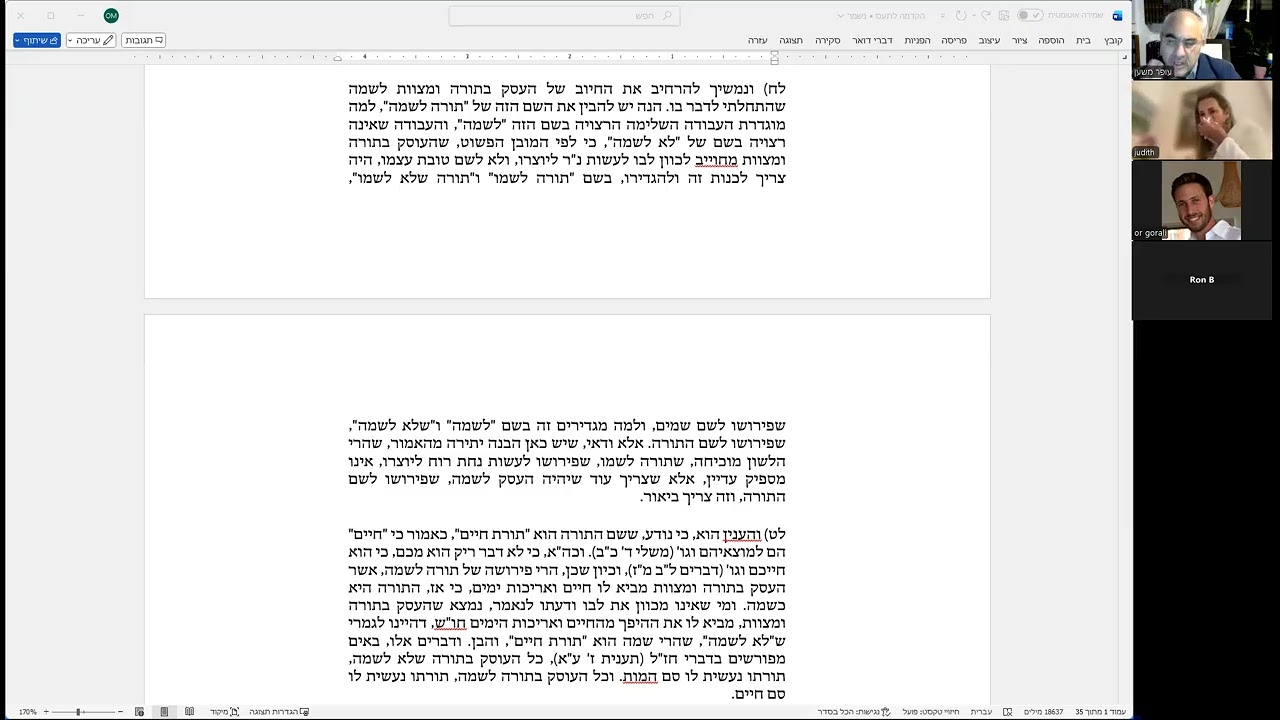The image size is (1280, 720).
Task: Click the flagged word חו"ש in paragraph לט
Action: coord(450,623)
